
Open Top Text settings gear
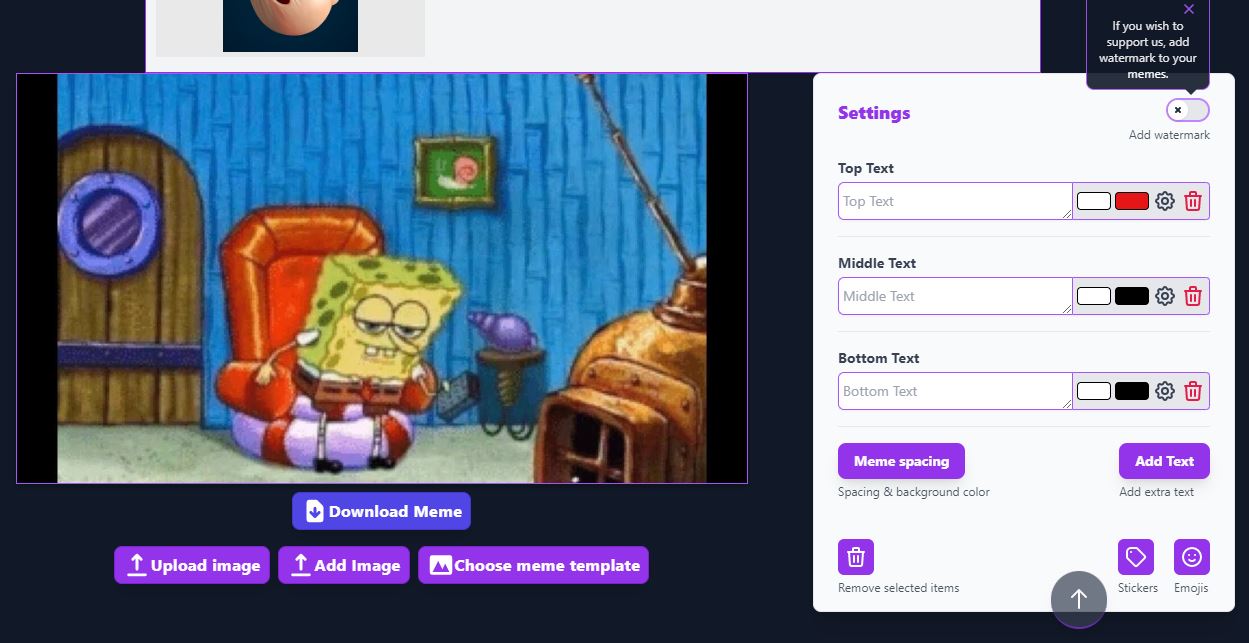[x=1165, y=201]
